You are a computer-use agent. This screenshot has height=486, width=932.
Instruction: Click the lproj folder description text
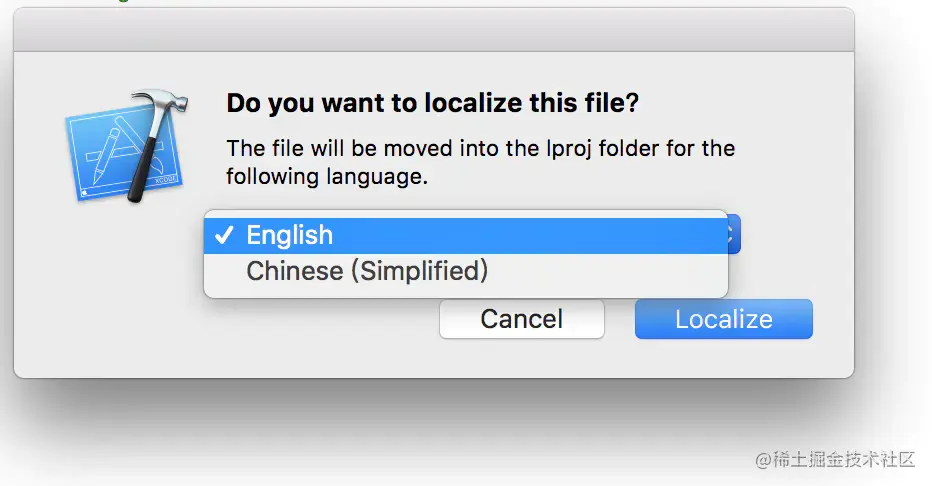(480, 149)
